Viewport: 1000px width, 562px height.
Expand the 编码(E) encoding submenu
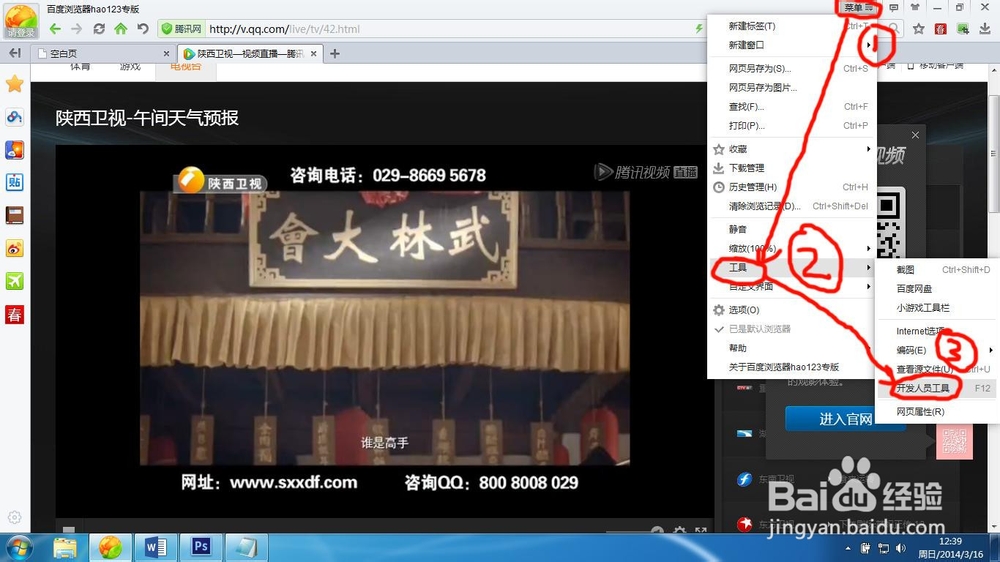coord(938,350)
